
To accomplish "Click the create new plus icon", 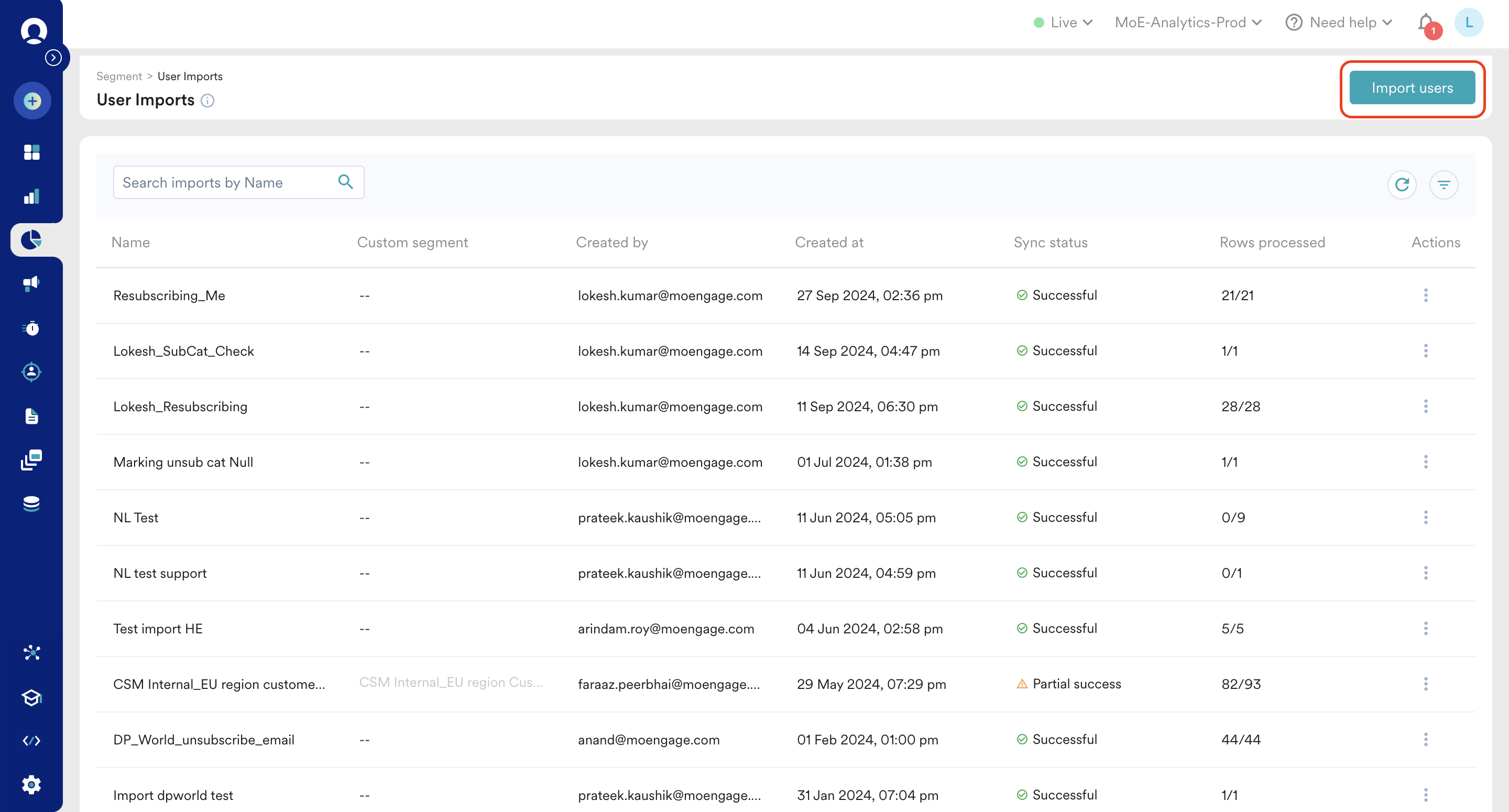I will click(x=32, y=101).
